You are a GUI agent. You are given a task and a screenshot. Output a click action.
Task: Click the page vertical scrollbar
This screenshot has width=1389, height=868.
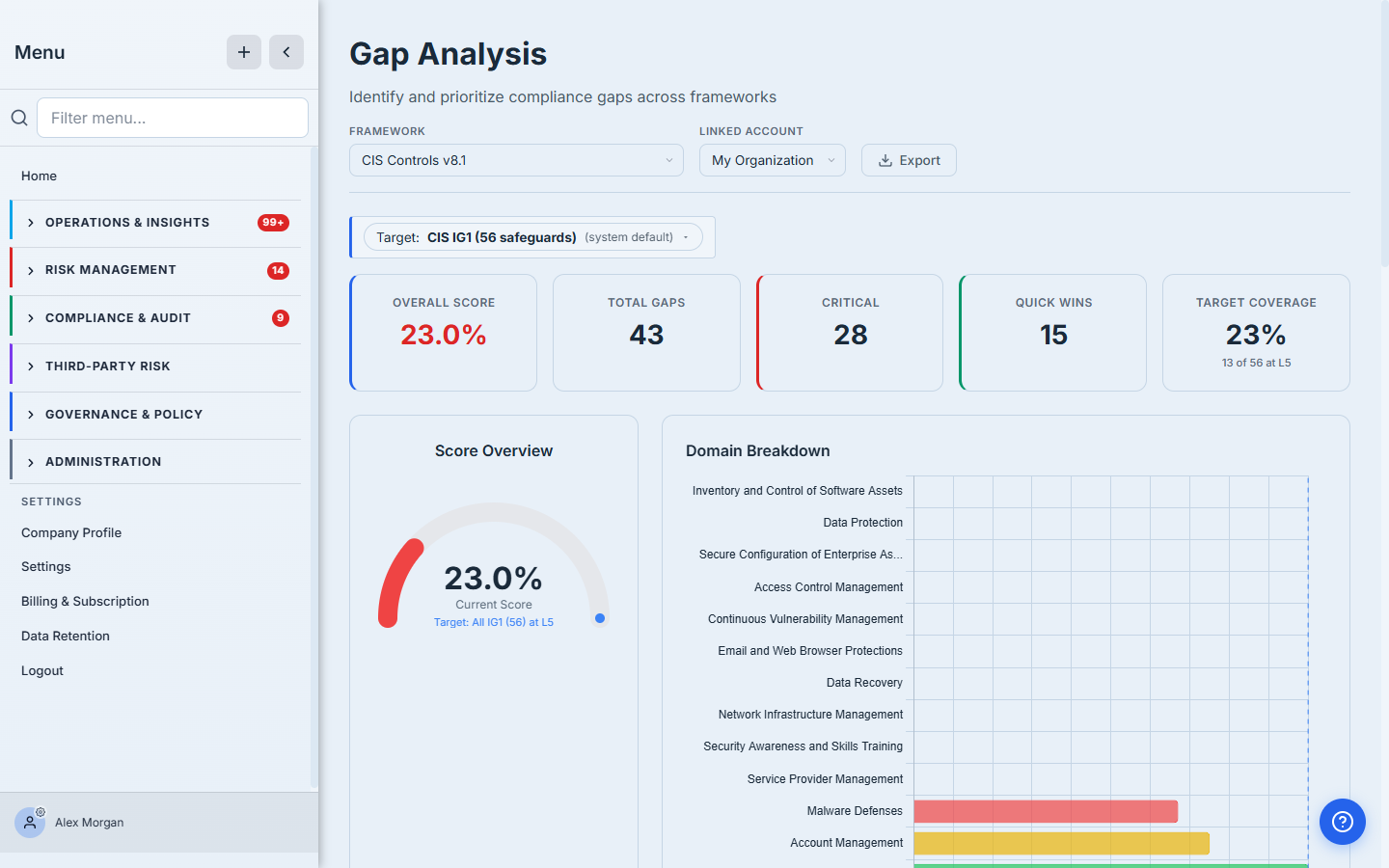(x=1385, y=135)
